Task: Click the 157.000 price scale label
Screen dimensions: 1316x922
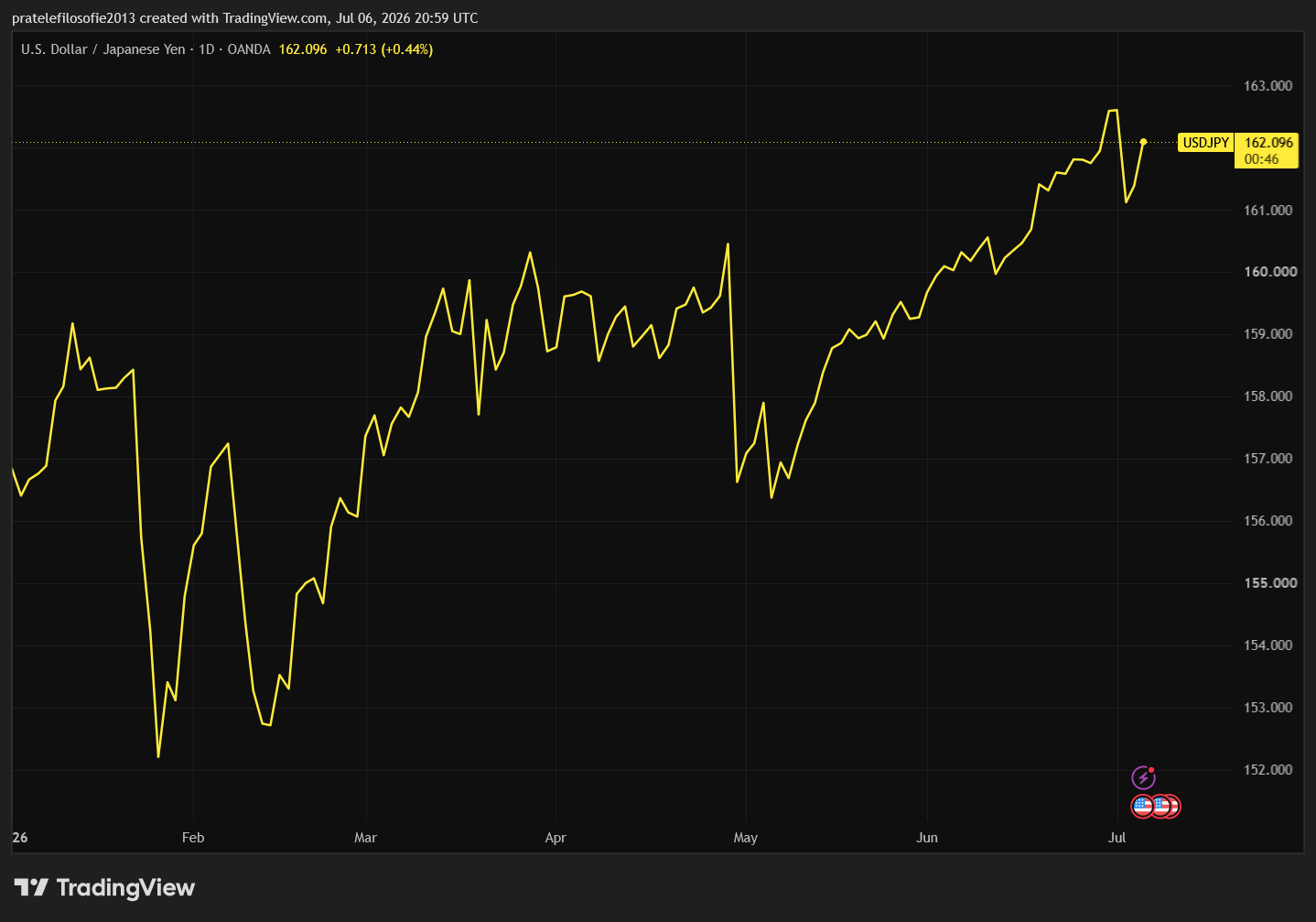Action: tap(1268, 459)
